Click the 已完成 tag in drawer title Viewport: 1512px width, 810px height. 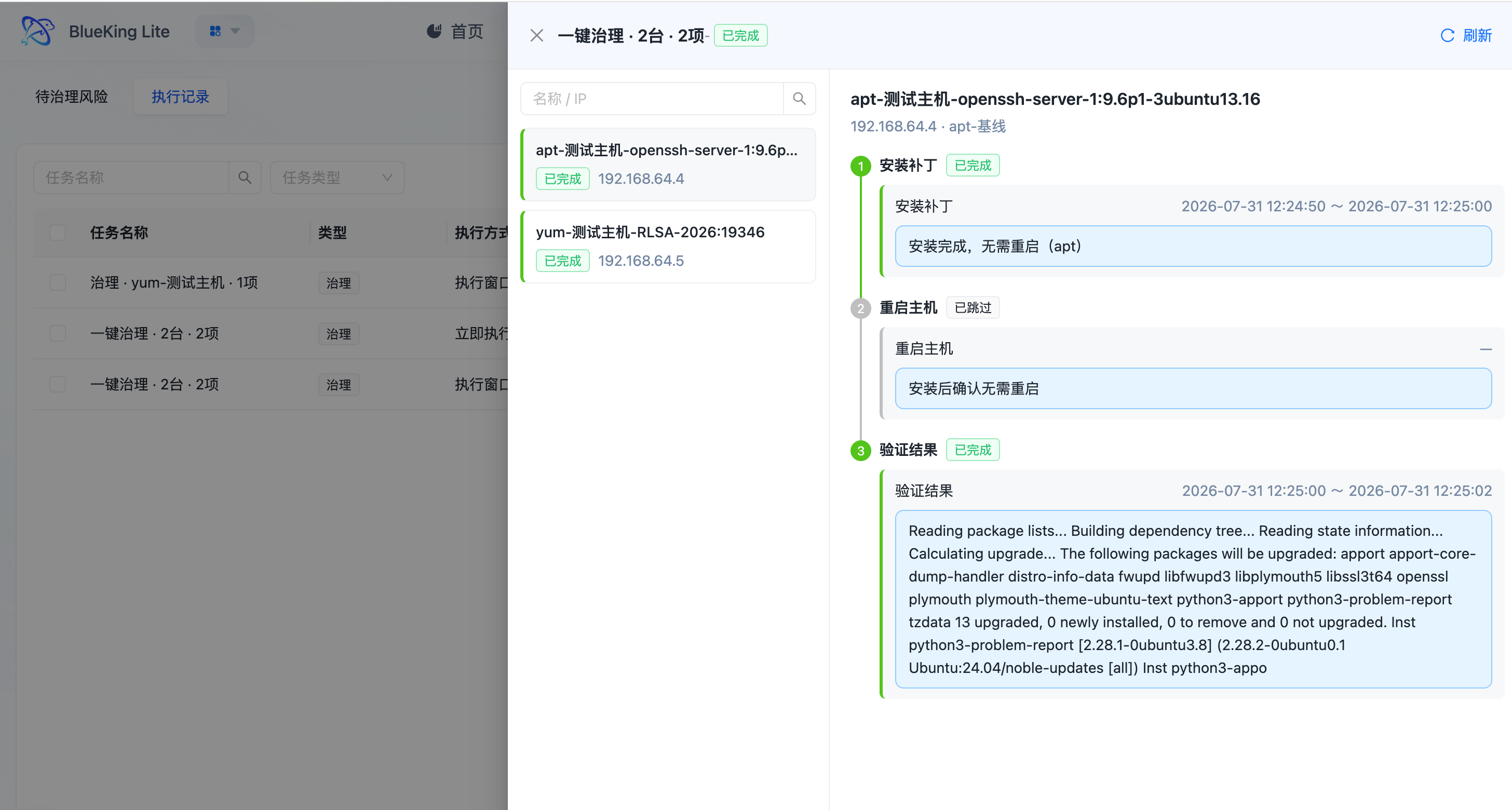(740, 36)
